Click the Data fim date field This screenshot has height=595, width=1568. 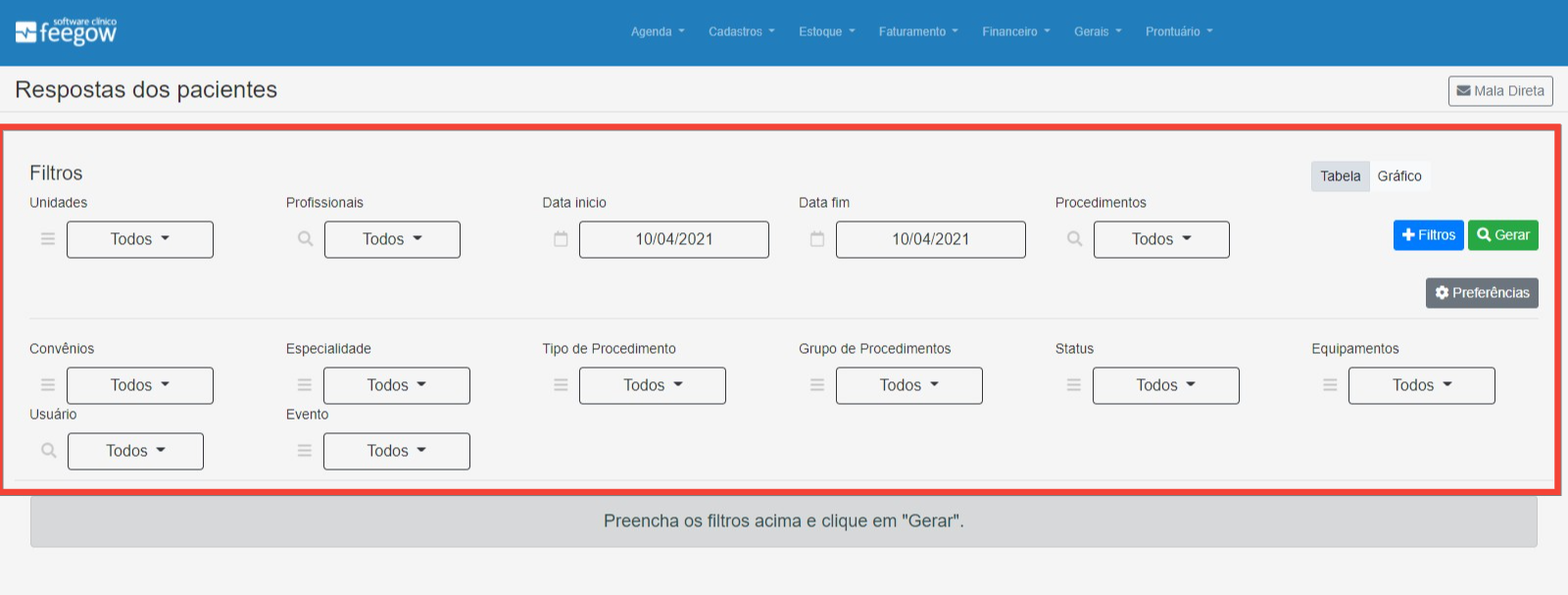click(931, 239)
